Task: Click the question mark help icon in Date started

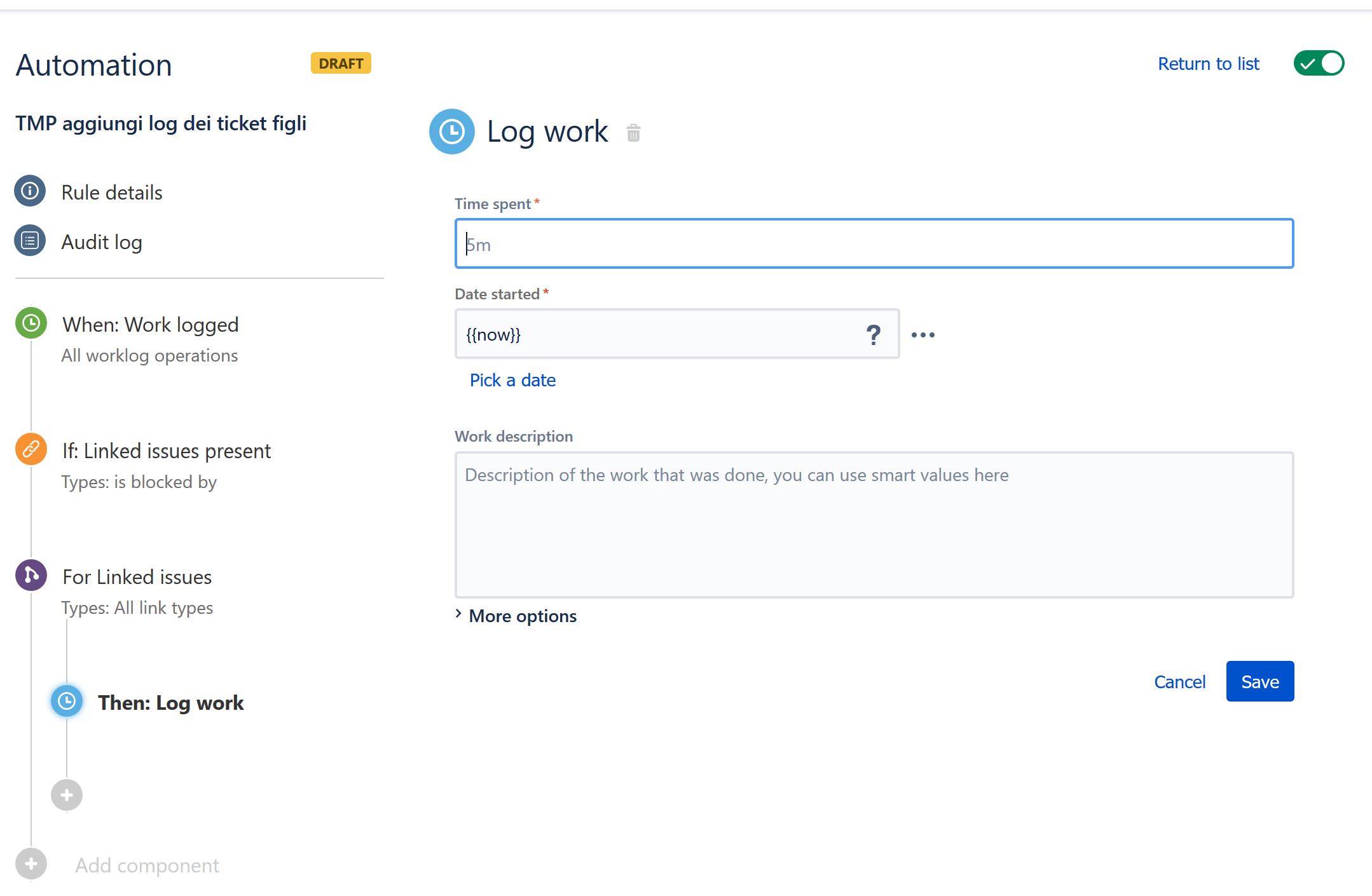Action: tap(874, 334)
